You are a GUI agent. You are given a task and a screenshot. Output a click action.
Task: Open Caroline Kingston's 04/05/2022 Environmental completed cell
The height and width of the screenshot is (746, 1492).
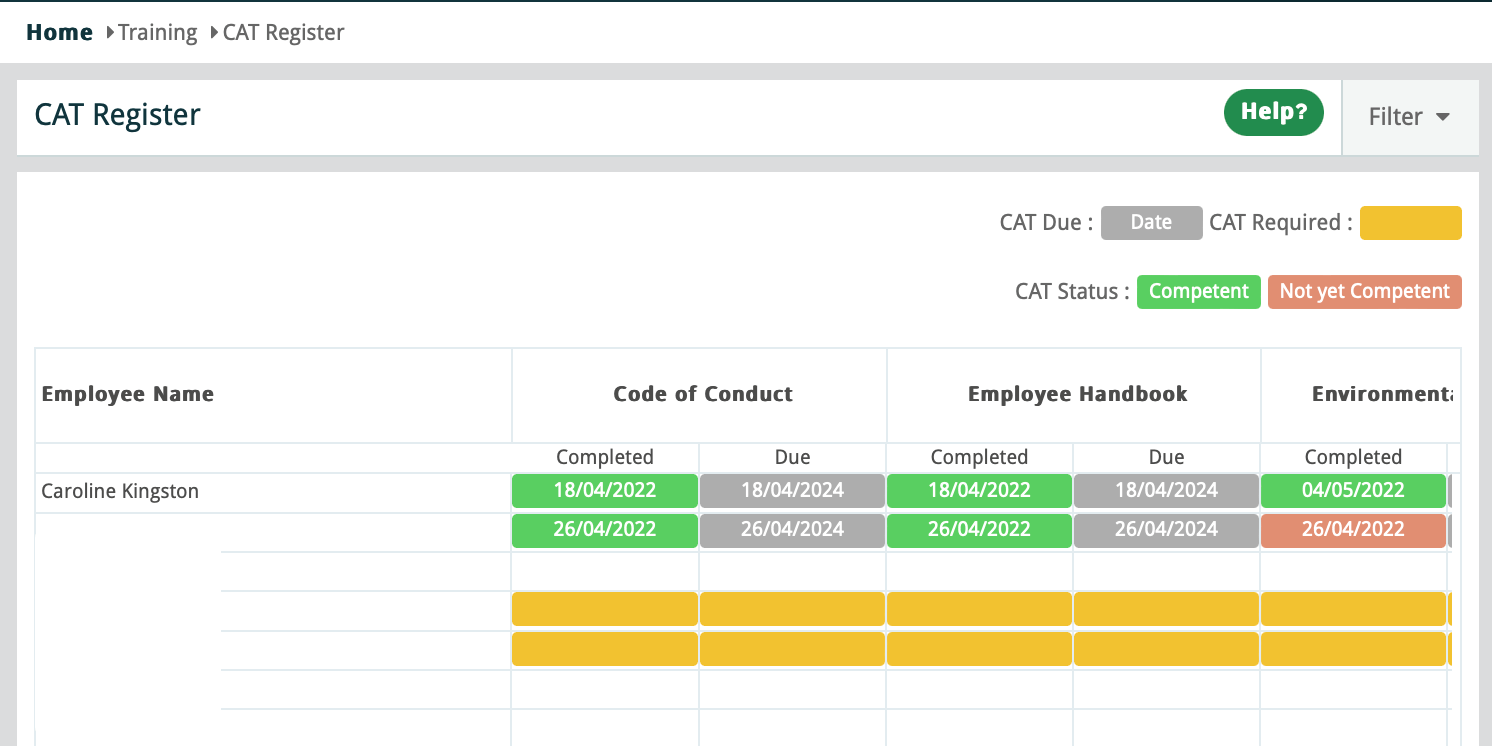pos(1352,491)
